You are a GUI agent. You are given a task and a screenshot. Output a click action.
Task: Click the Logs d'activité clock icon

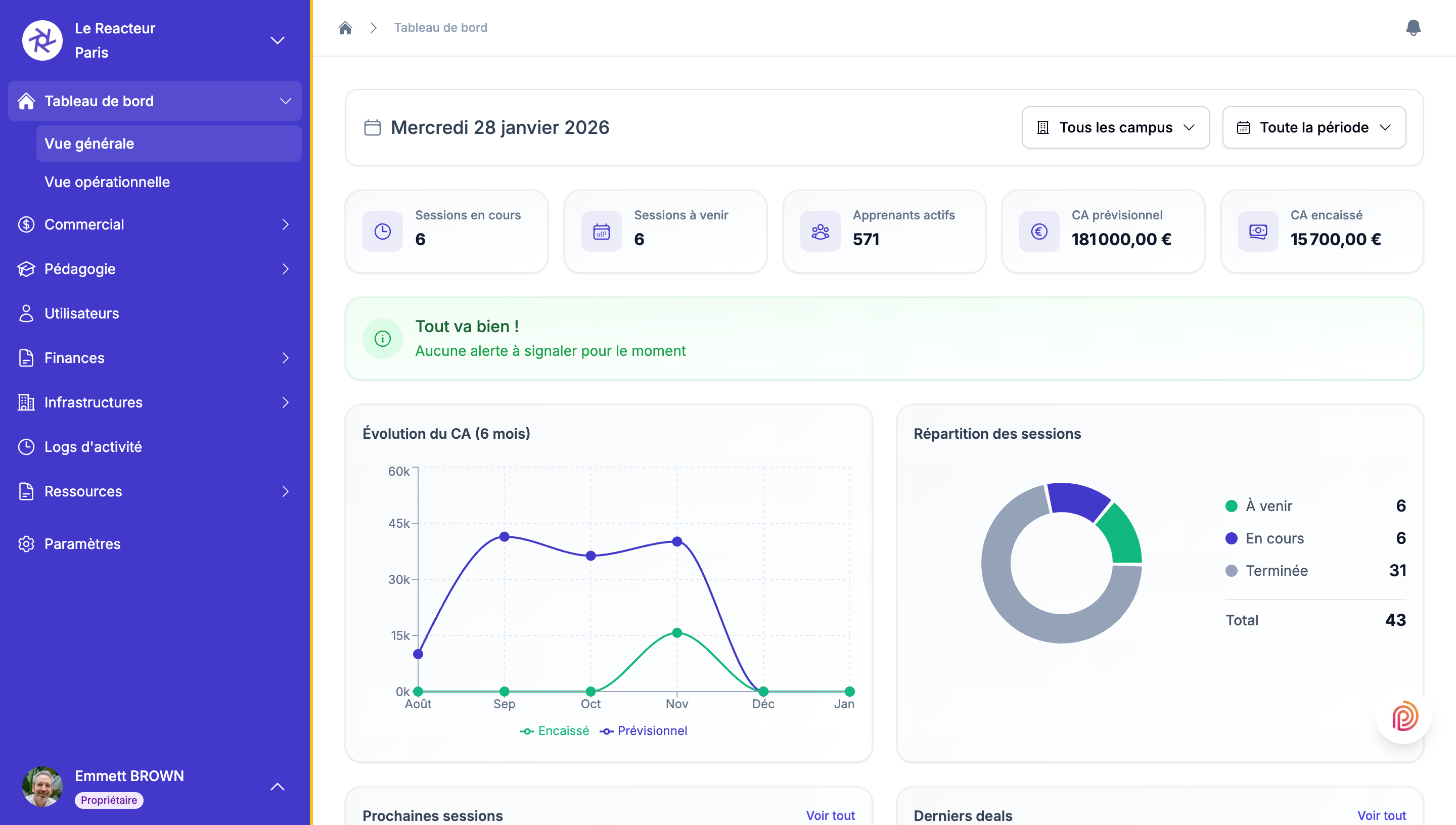tap(26, 446)
